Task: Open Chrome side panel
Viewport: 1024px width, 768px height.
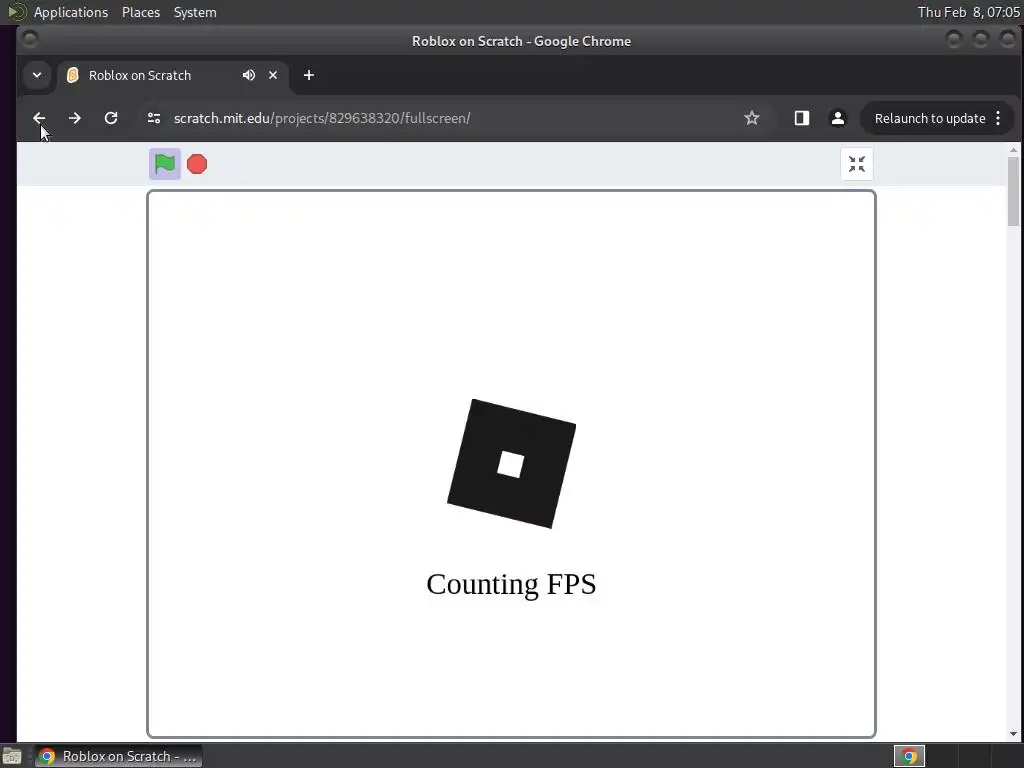Action: pos(801,118)
